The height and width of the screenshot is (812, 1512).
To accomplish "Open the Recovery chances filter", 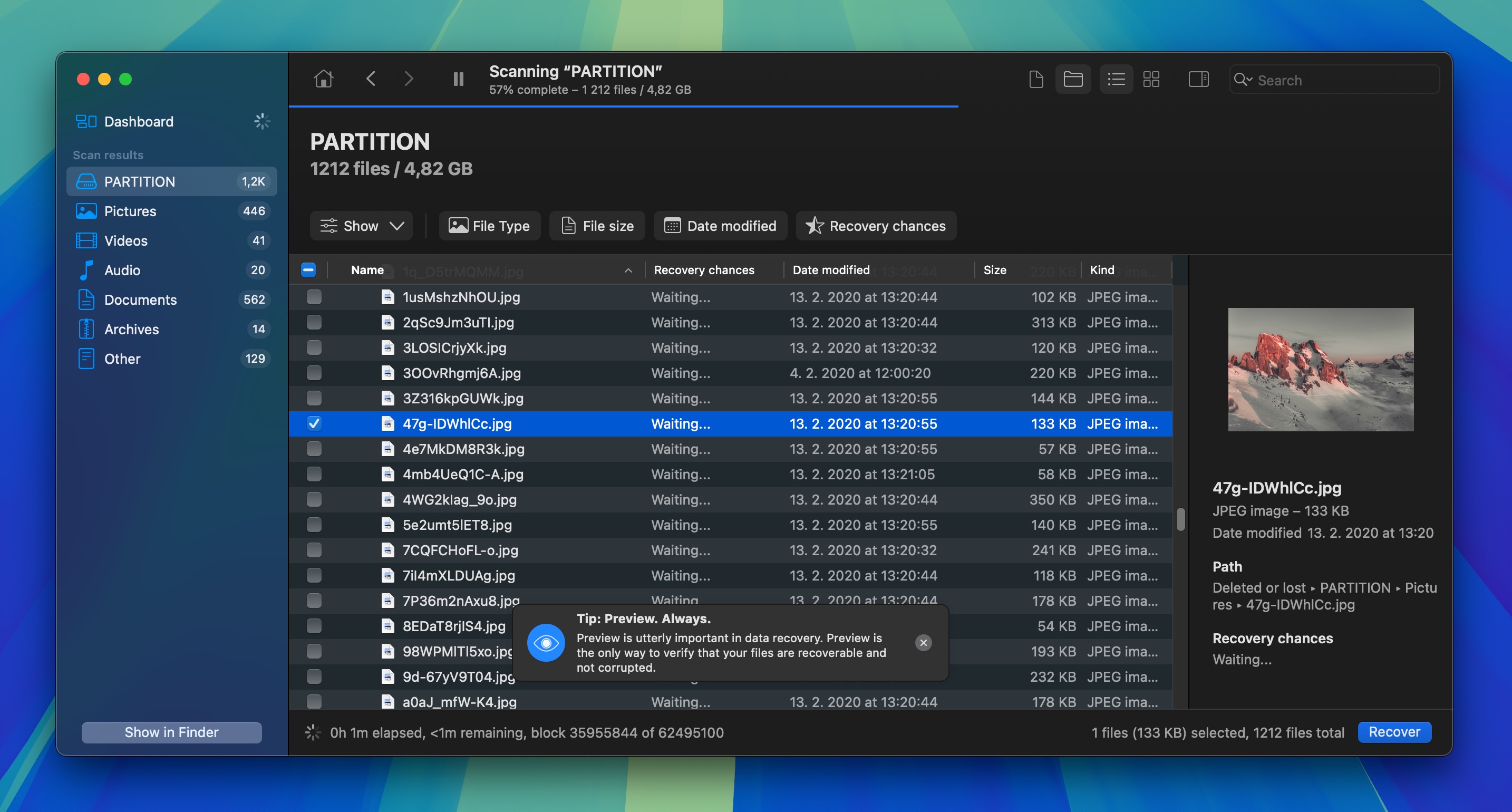I will click(x=875, y=226).
